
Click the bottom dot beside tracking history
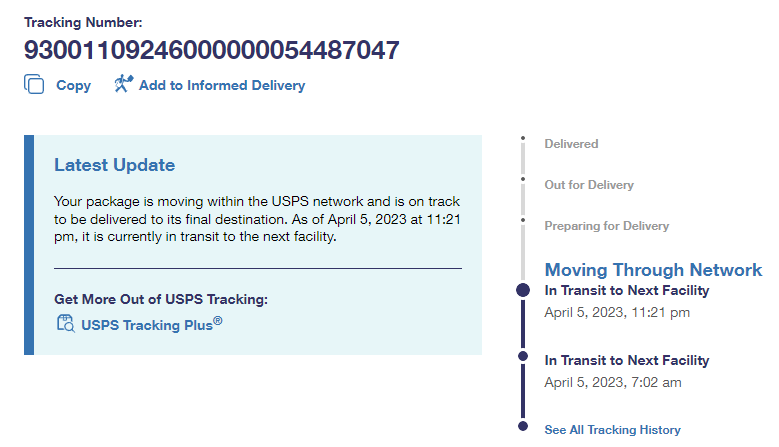522,427
